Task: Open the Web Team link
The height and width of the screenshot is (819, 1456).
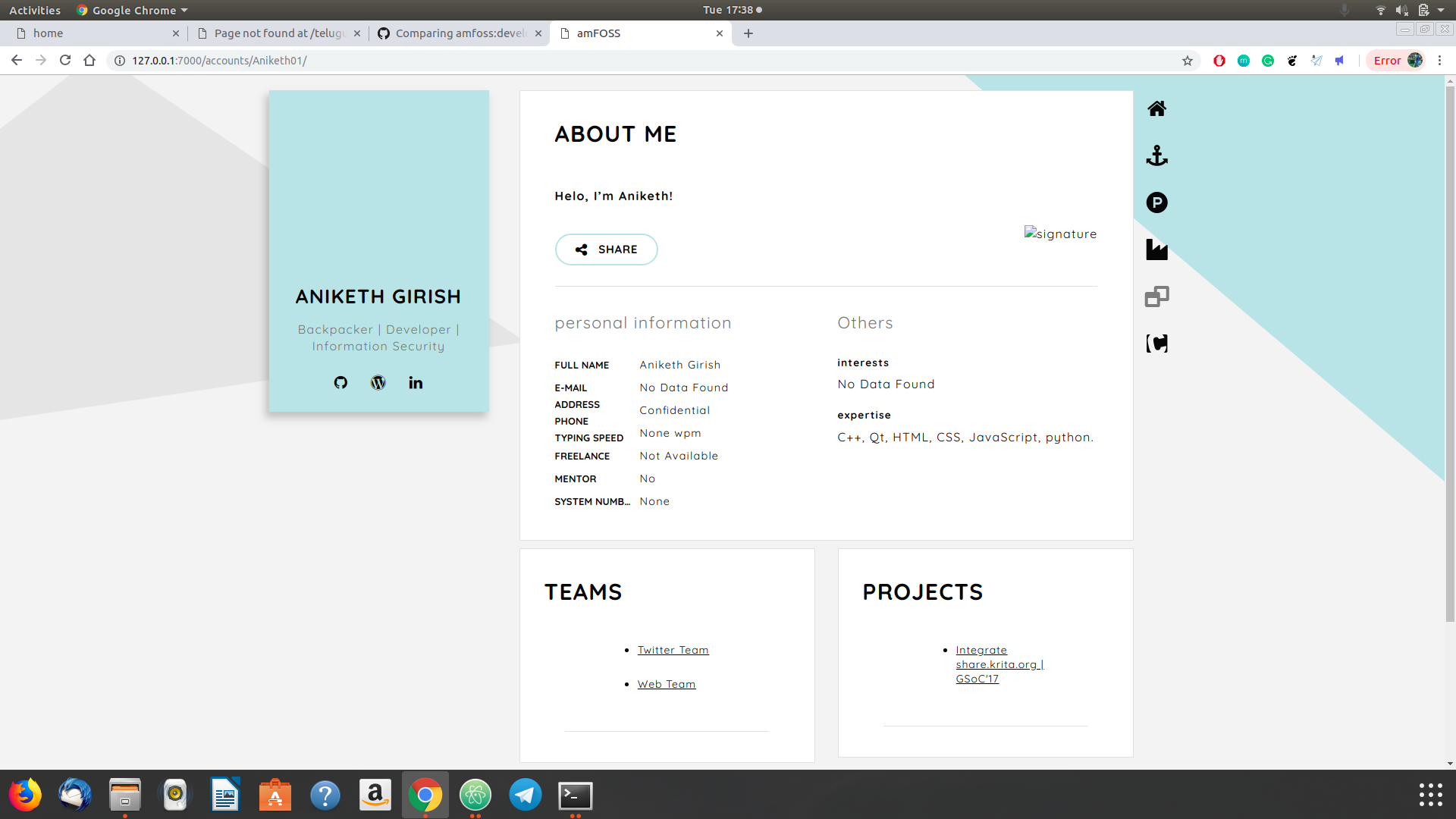Action: tap(666, 684)
